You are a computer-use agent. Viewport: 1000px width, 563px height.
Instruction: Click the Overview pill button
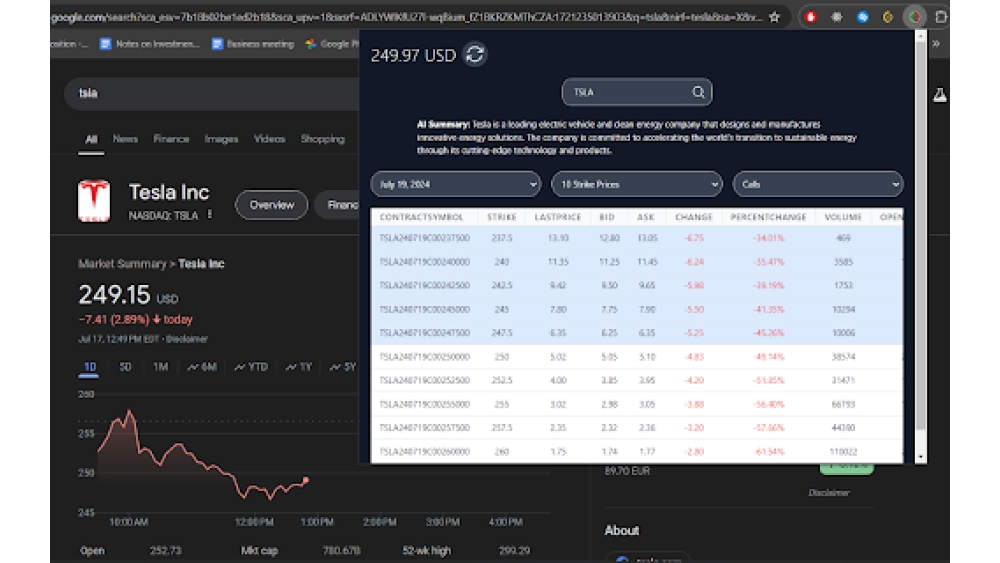pos(272,205)
